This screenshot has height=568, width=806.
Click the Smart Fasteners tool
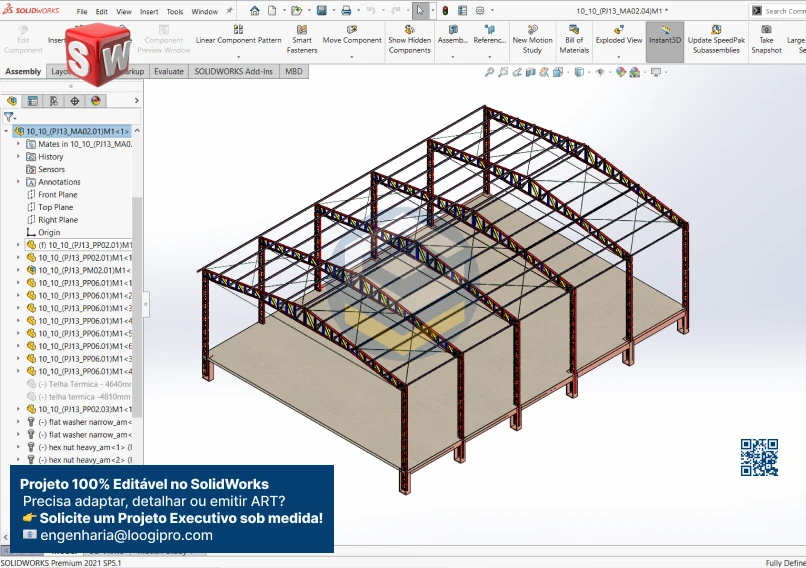click(x=302, y=40)
